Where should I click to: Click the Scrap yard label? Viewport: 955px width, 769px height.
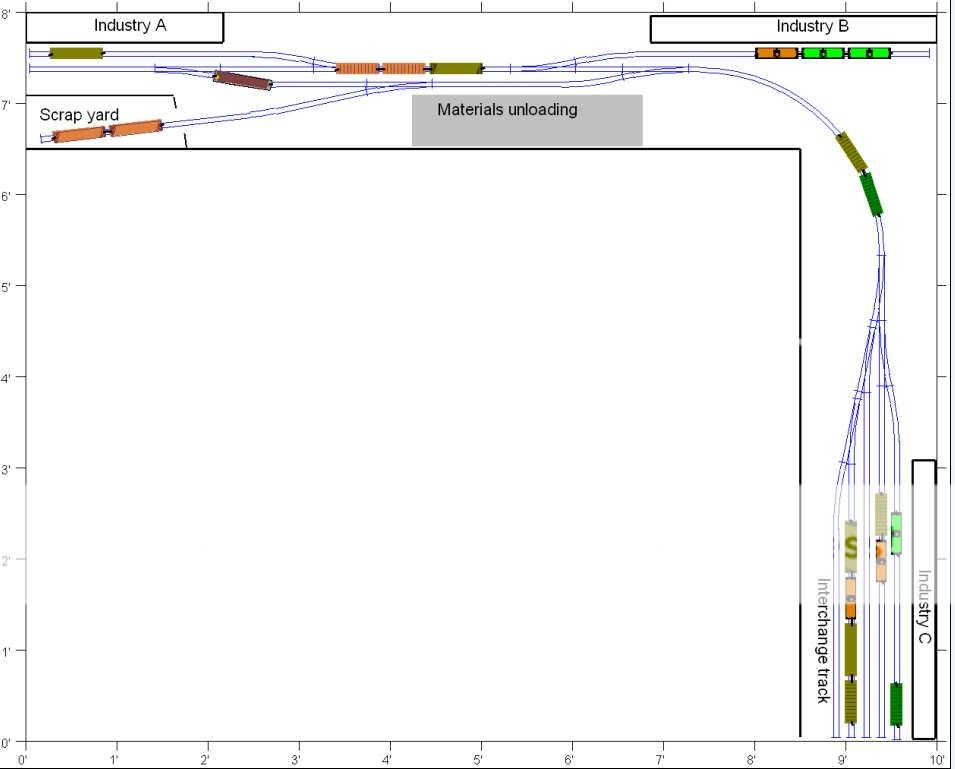tap(79, 115)
